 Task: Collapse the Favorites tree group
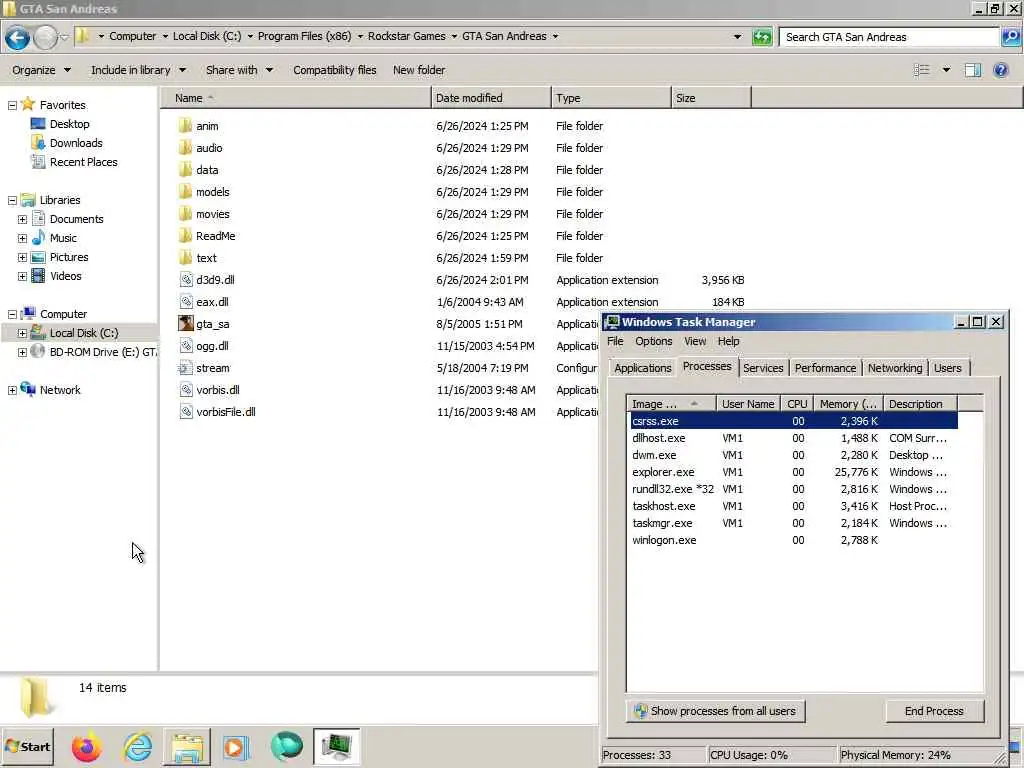point(12,105)
